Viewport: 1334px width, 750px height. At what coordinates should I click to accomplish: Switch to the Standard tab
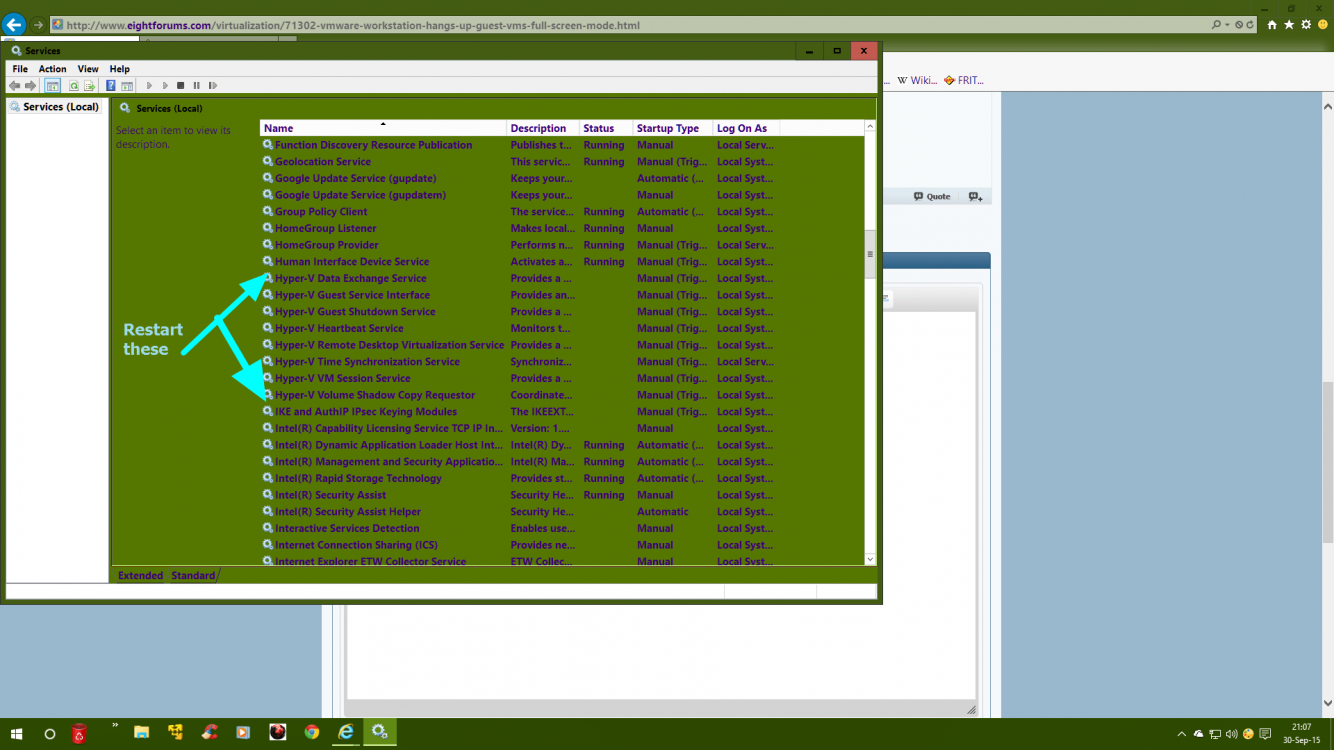click(x=193, y=575)
